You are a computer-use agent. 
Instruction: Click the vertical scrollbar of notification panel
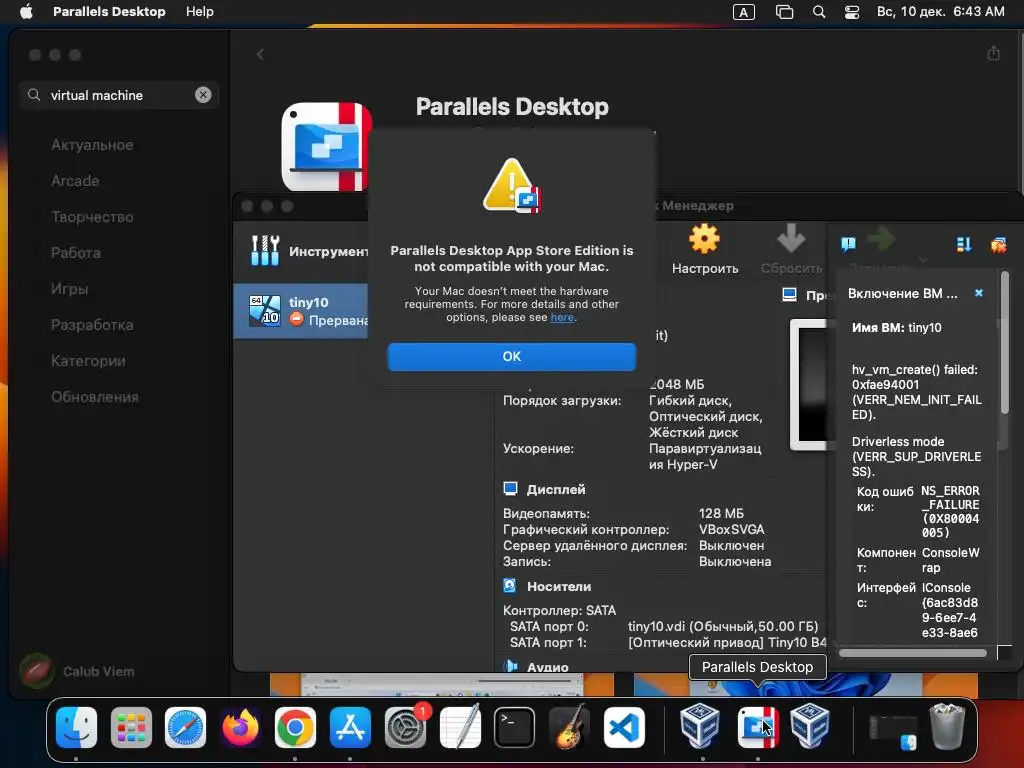[1005, 343]
